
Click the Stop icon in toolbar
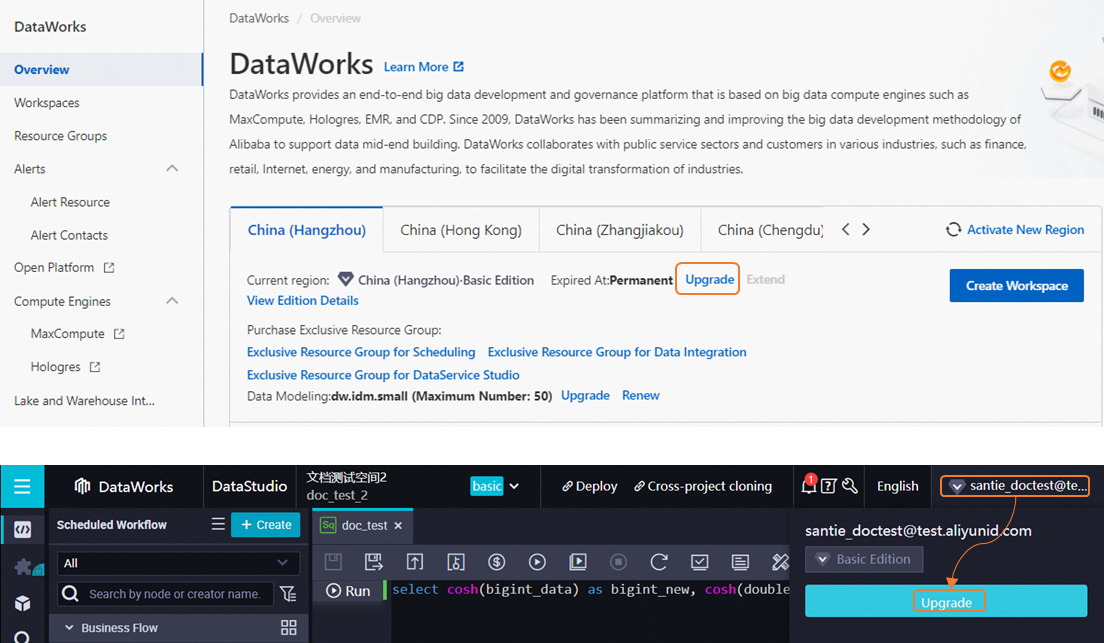(618, 561)
